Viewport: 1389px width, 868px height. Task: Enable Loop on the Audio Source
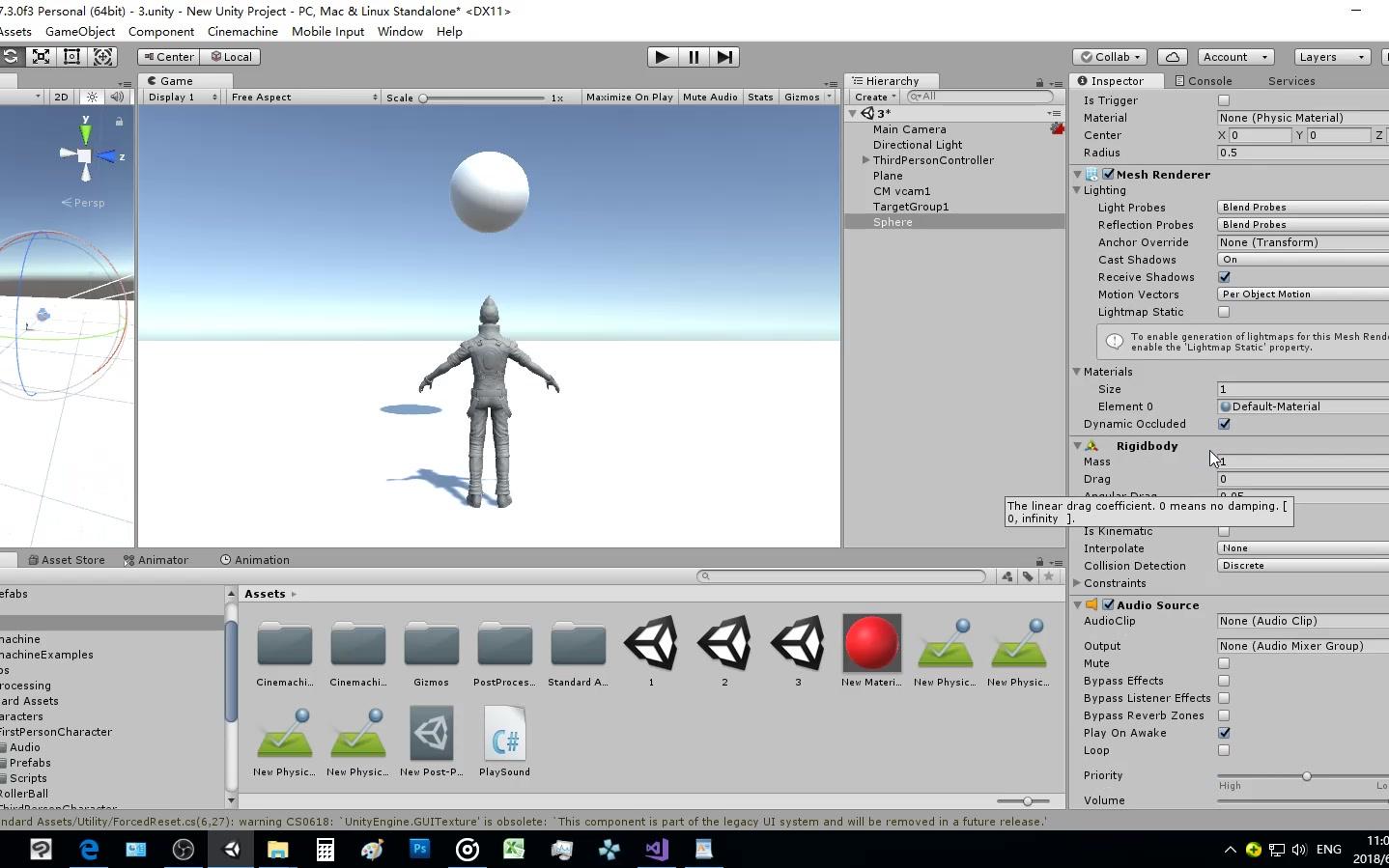1224,750
